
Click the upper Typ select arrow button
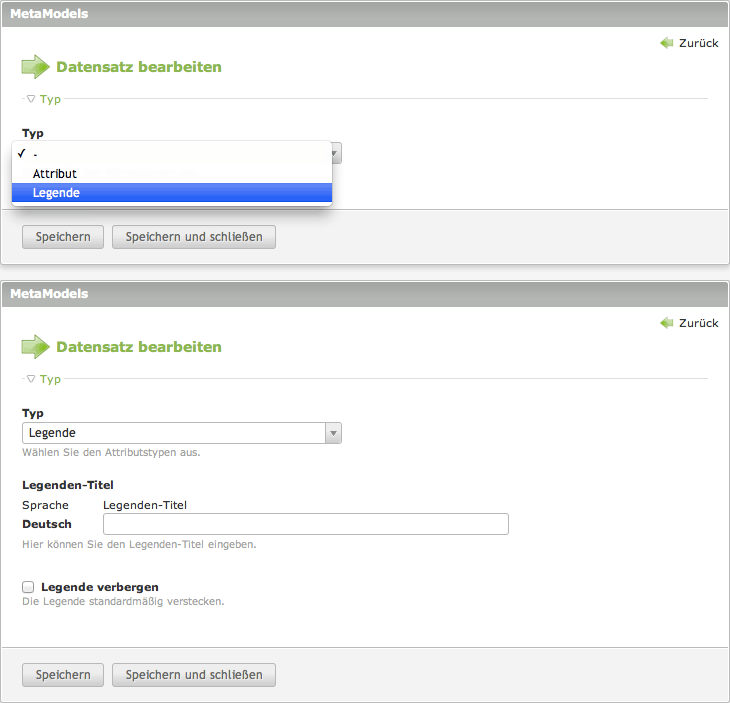coord(336,153)
